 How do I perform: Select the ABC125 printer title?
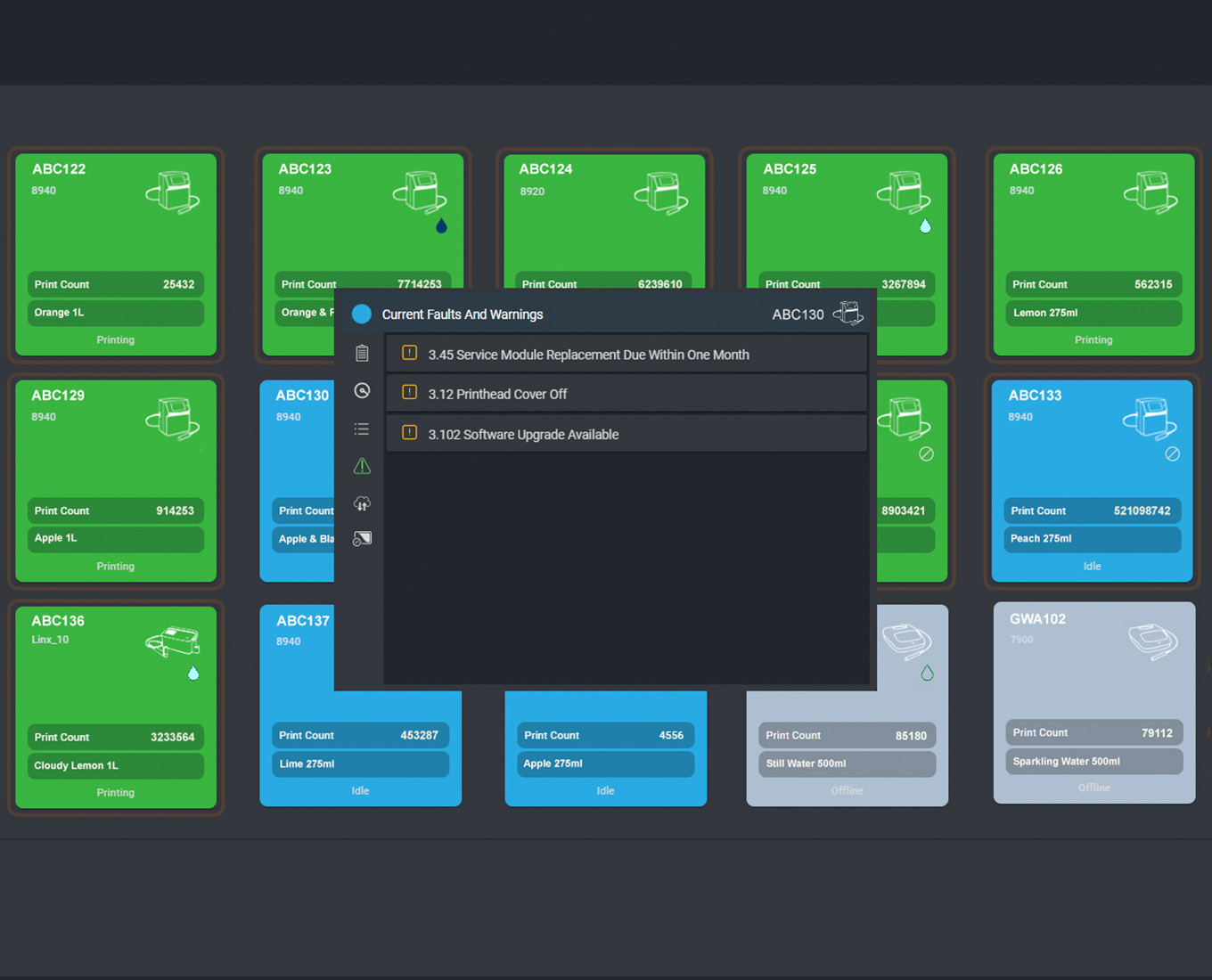(790, 169)
